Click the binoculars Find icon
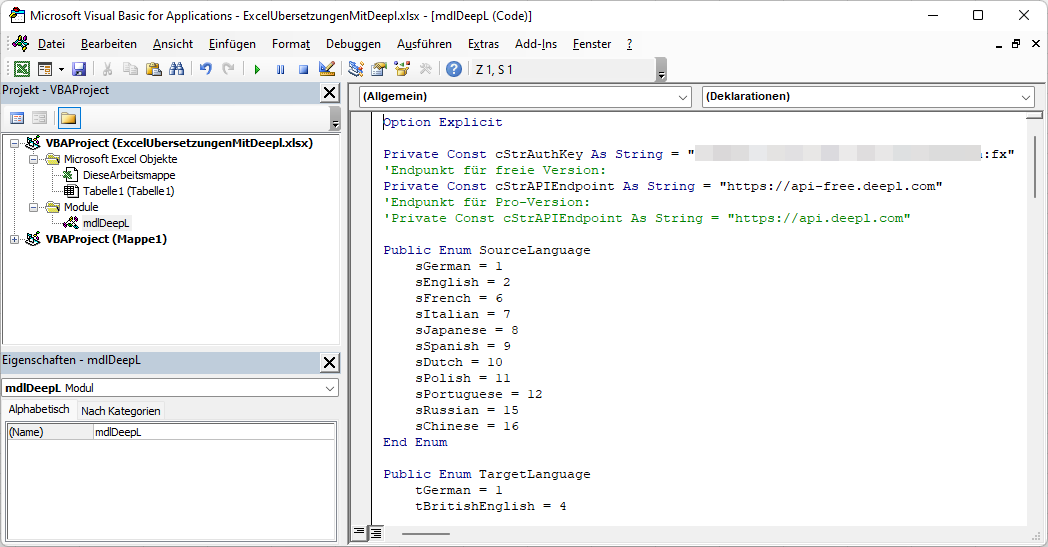1048x547 pixels. tap(177, 69)
